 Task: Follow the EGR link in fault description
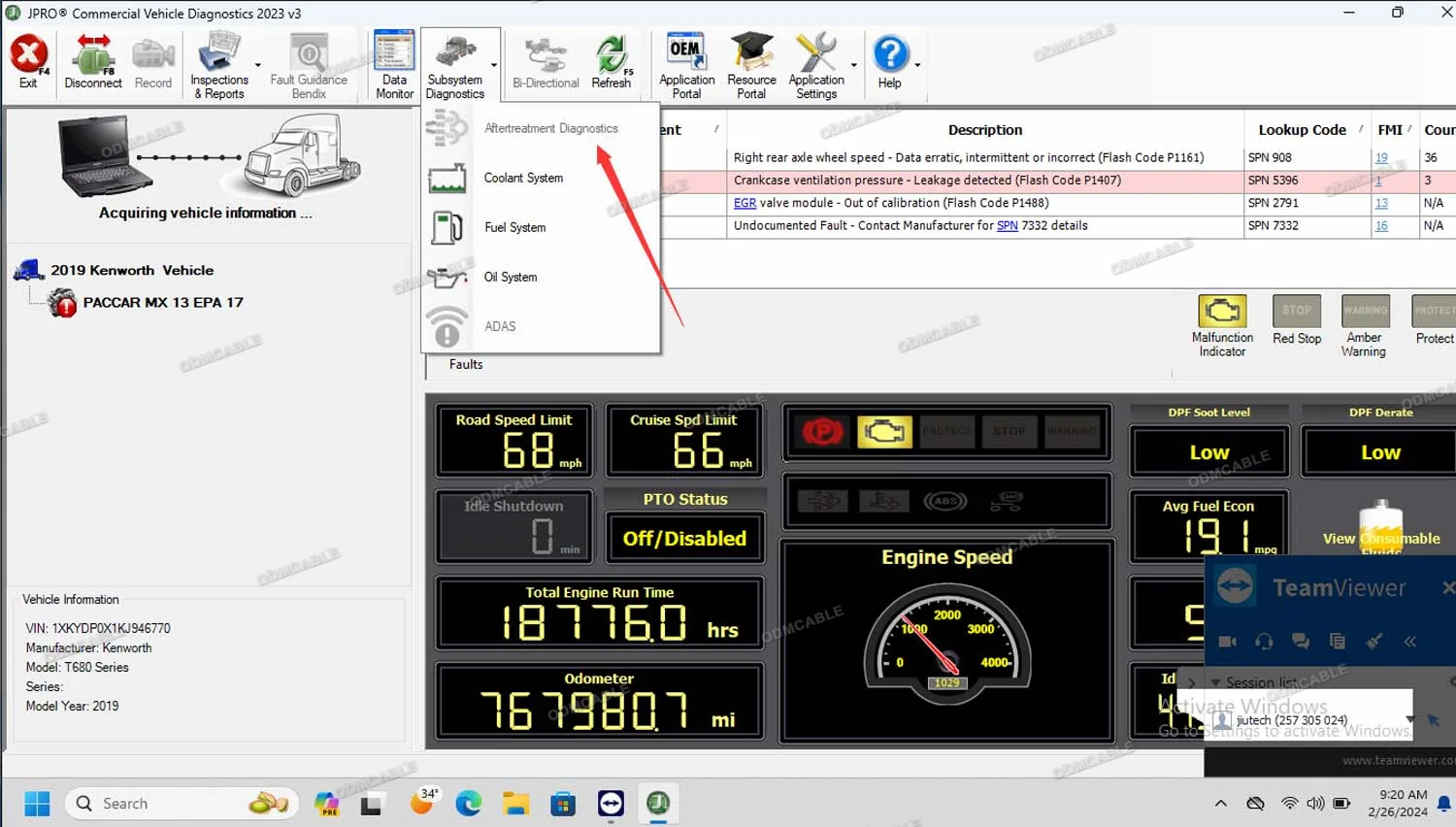745,203
